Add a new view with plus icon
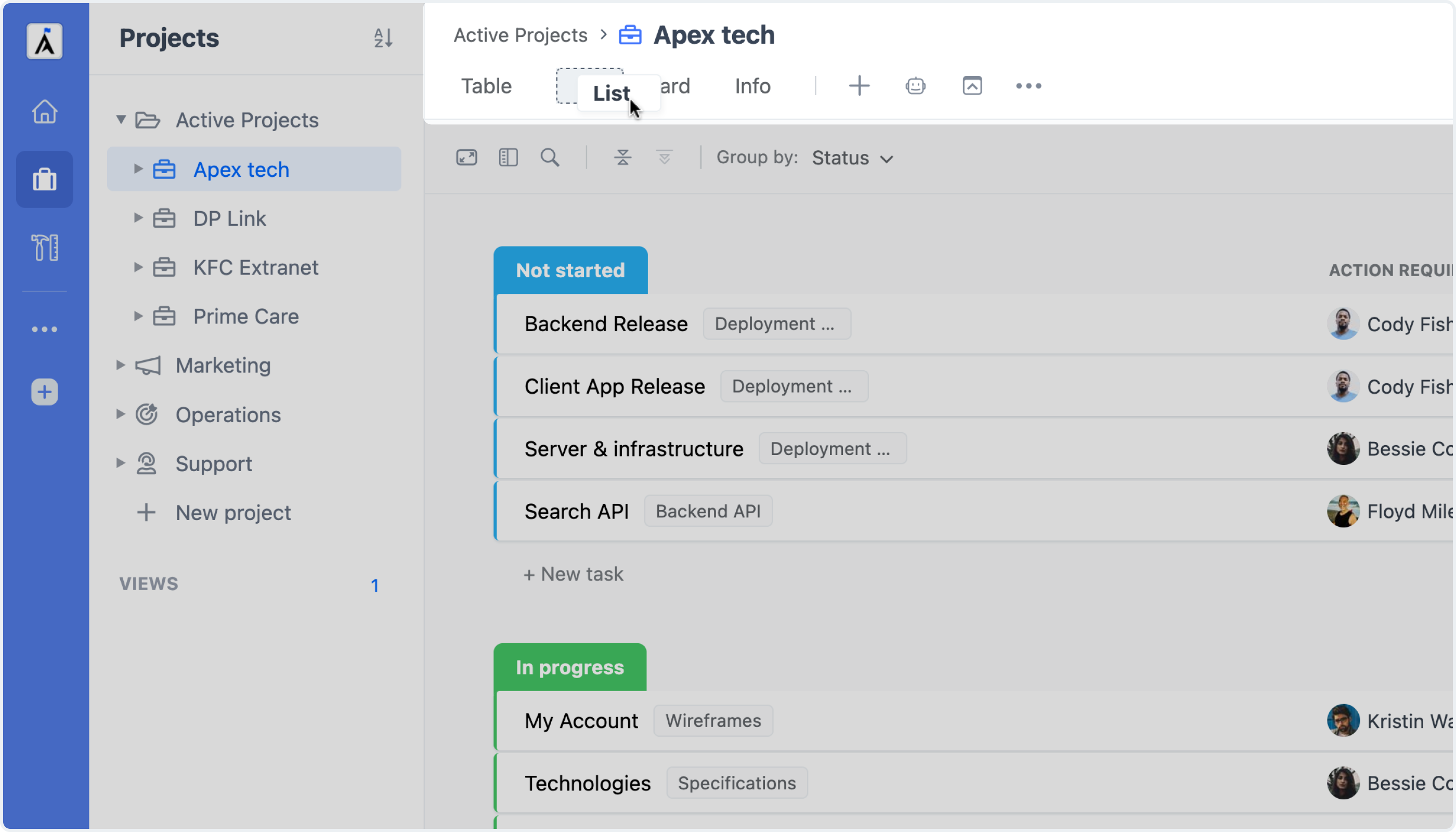Screen dimensions: 1456x832 [x=859, y=86]
